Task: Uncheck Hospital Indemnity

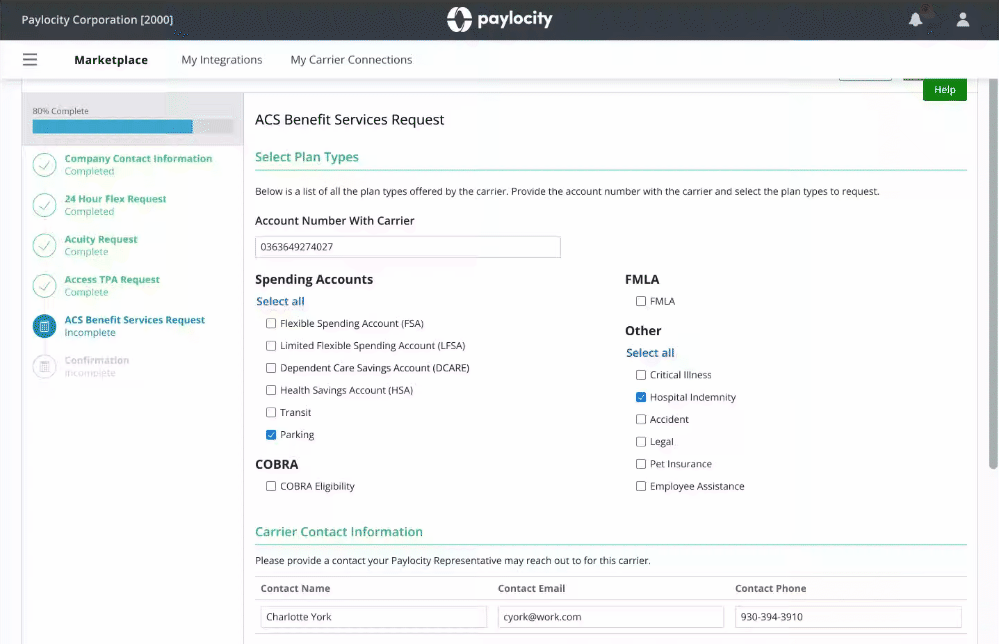Action: pyautogui.click(x=641, y=397)
